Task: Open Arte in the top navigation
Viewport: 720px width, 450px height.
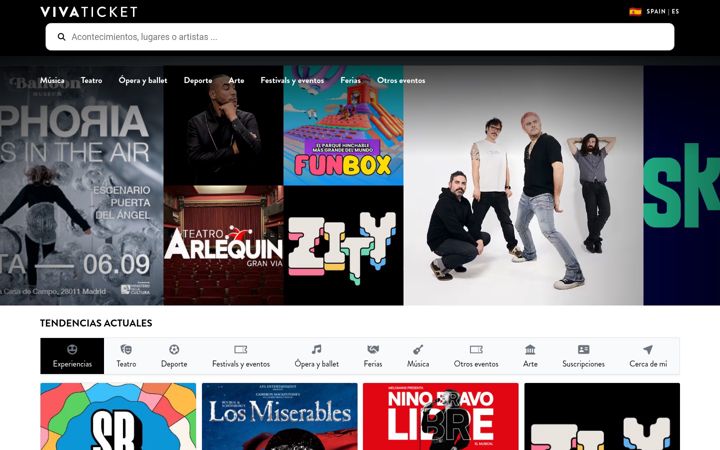Action: [x=236, y=80]
